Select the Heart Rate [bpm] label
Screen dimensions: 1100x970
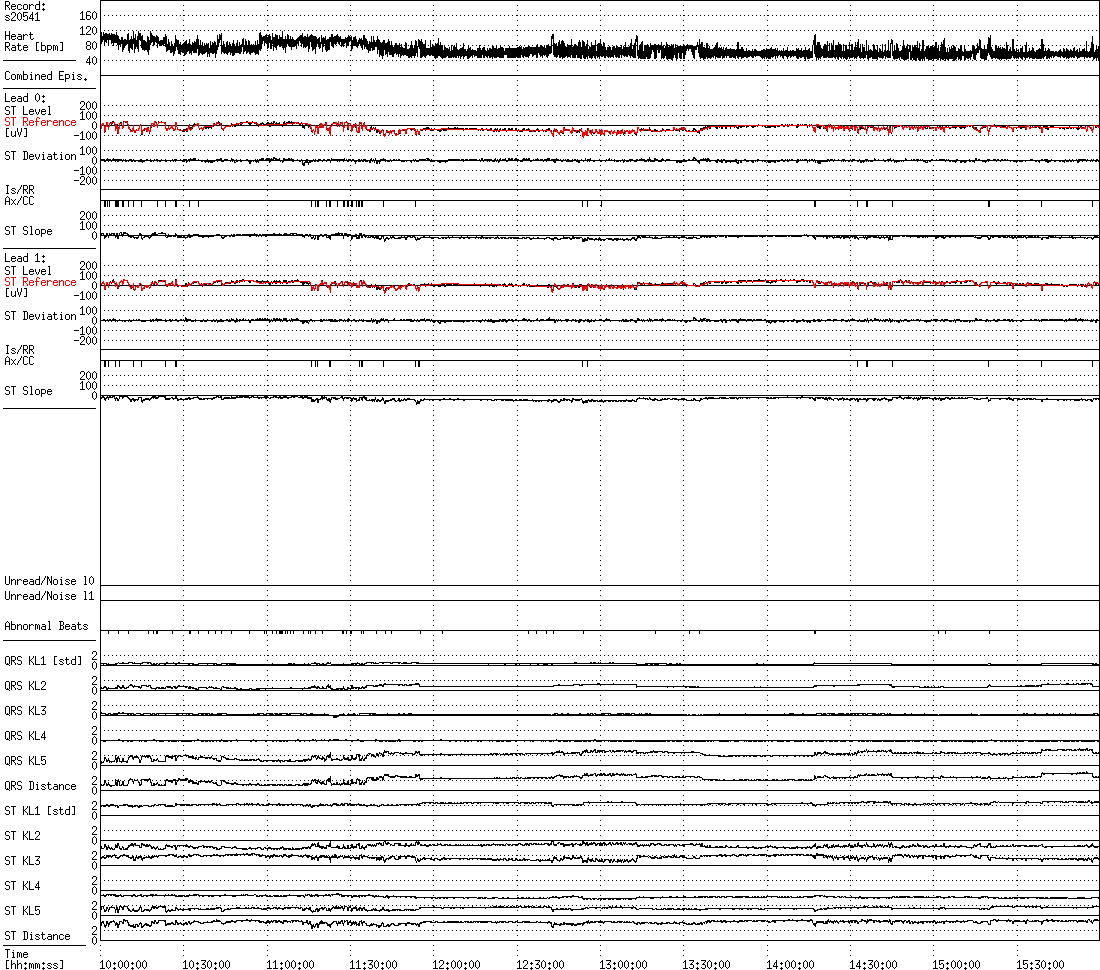pos(26,42)
